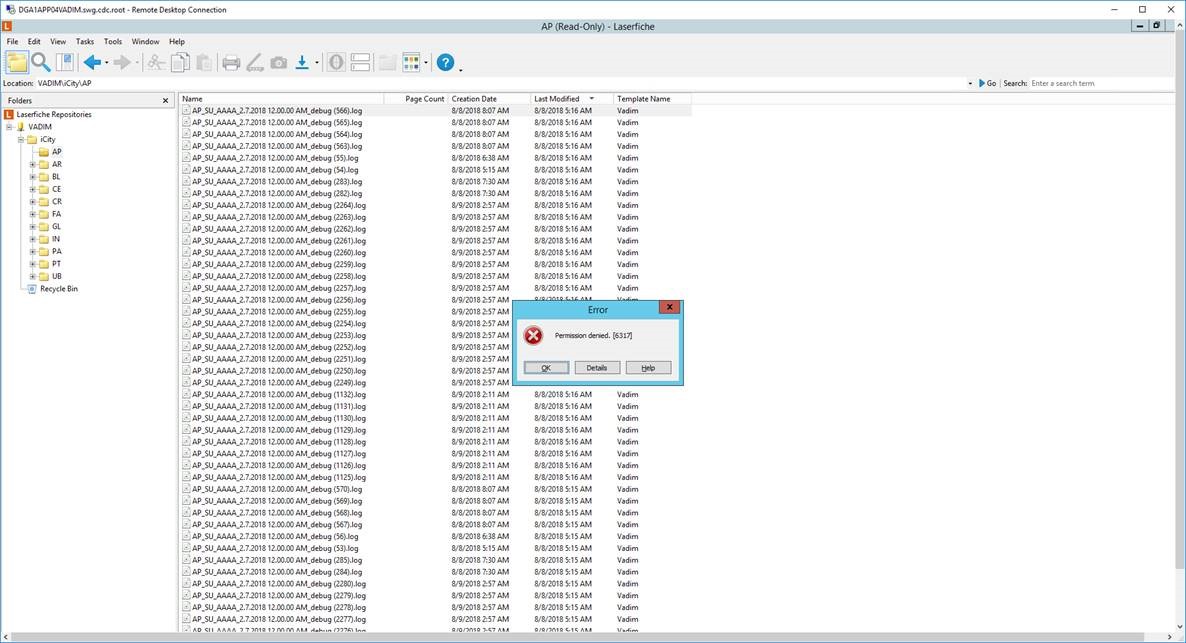Open the Location bar dropdown arrow
Screen dimensions: 1186x643
point(970,83)
